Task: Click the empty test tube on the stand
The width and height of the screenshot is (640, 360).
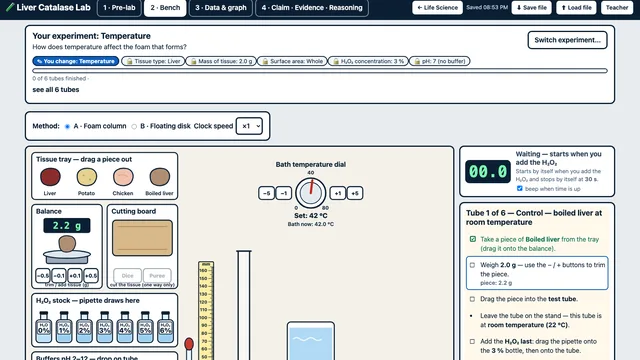Action: click(x=244, y=305)
